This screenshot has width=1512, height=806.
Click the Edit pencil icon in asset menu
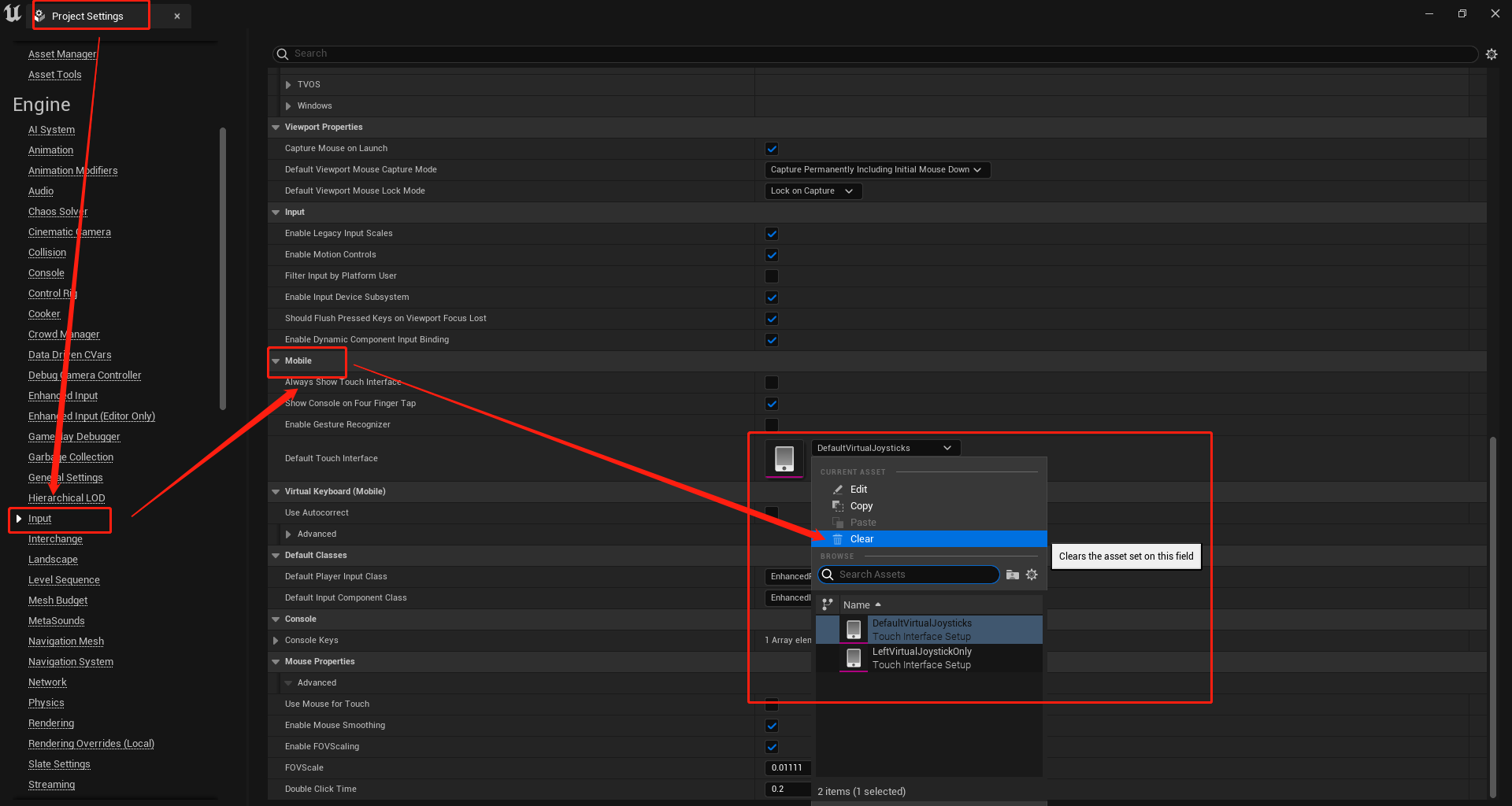tap(838, 490)
